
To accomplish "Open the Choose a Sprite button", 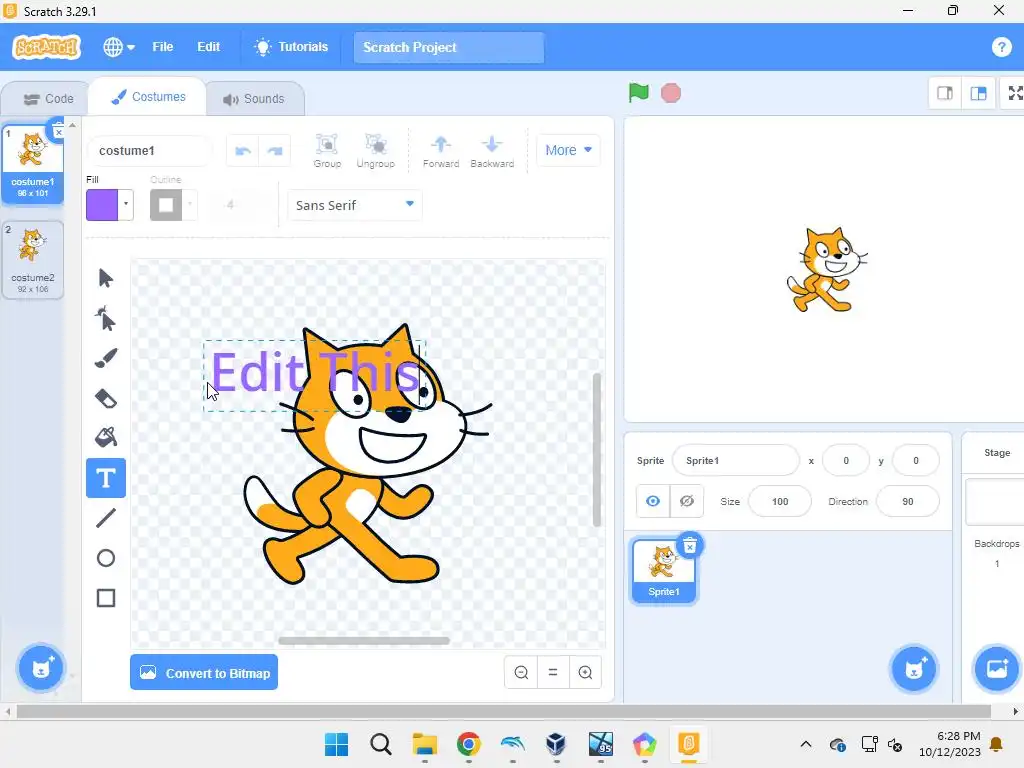I will (x=914, y=668).
